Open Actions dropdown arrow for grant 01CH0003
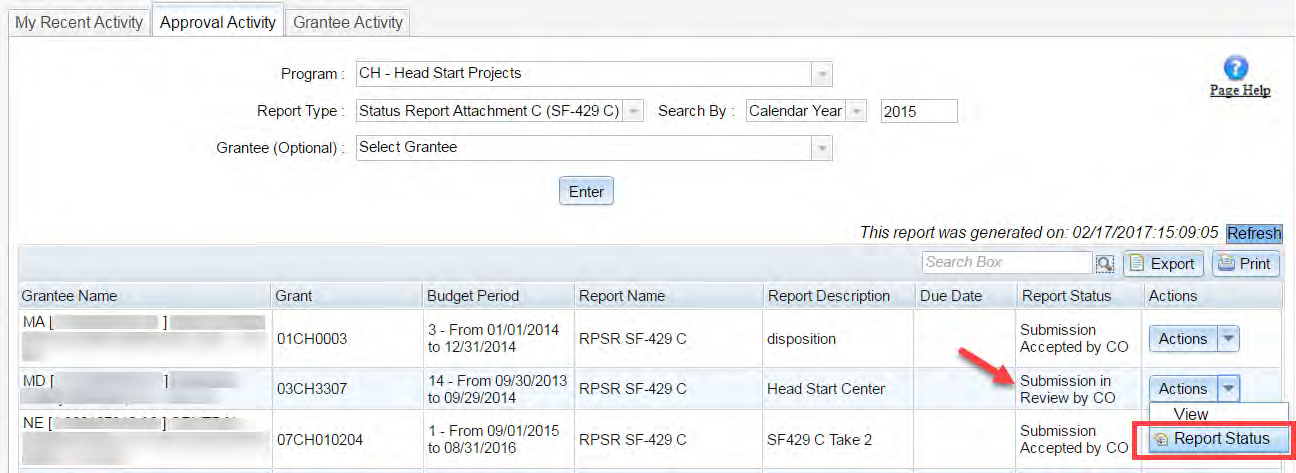 [1229, 339]
